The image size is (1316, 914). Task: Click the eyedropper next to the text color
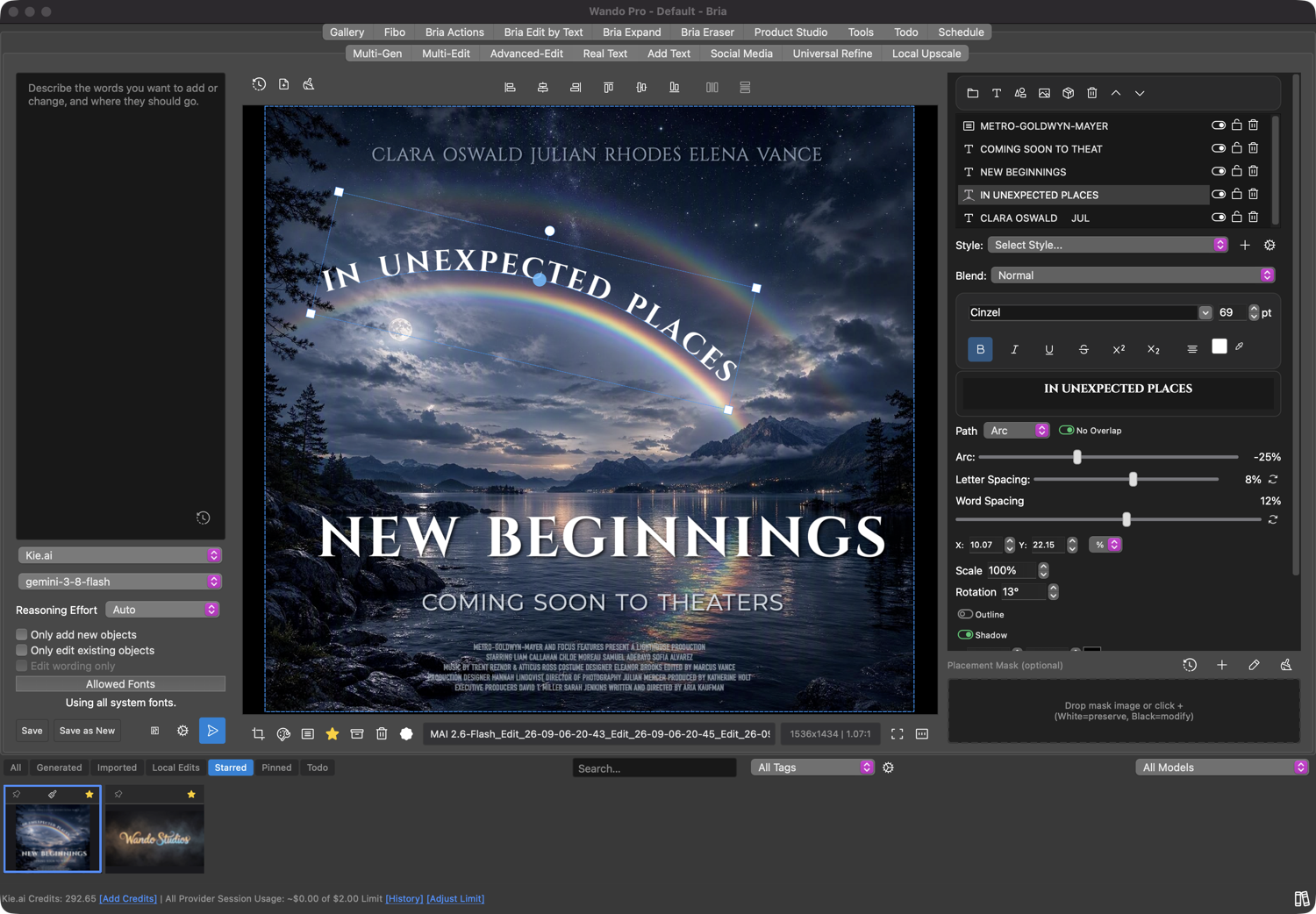(x=1240, y=346)
